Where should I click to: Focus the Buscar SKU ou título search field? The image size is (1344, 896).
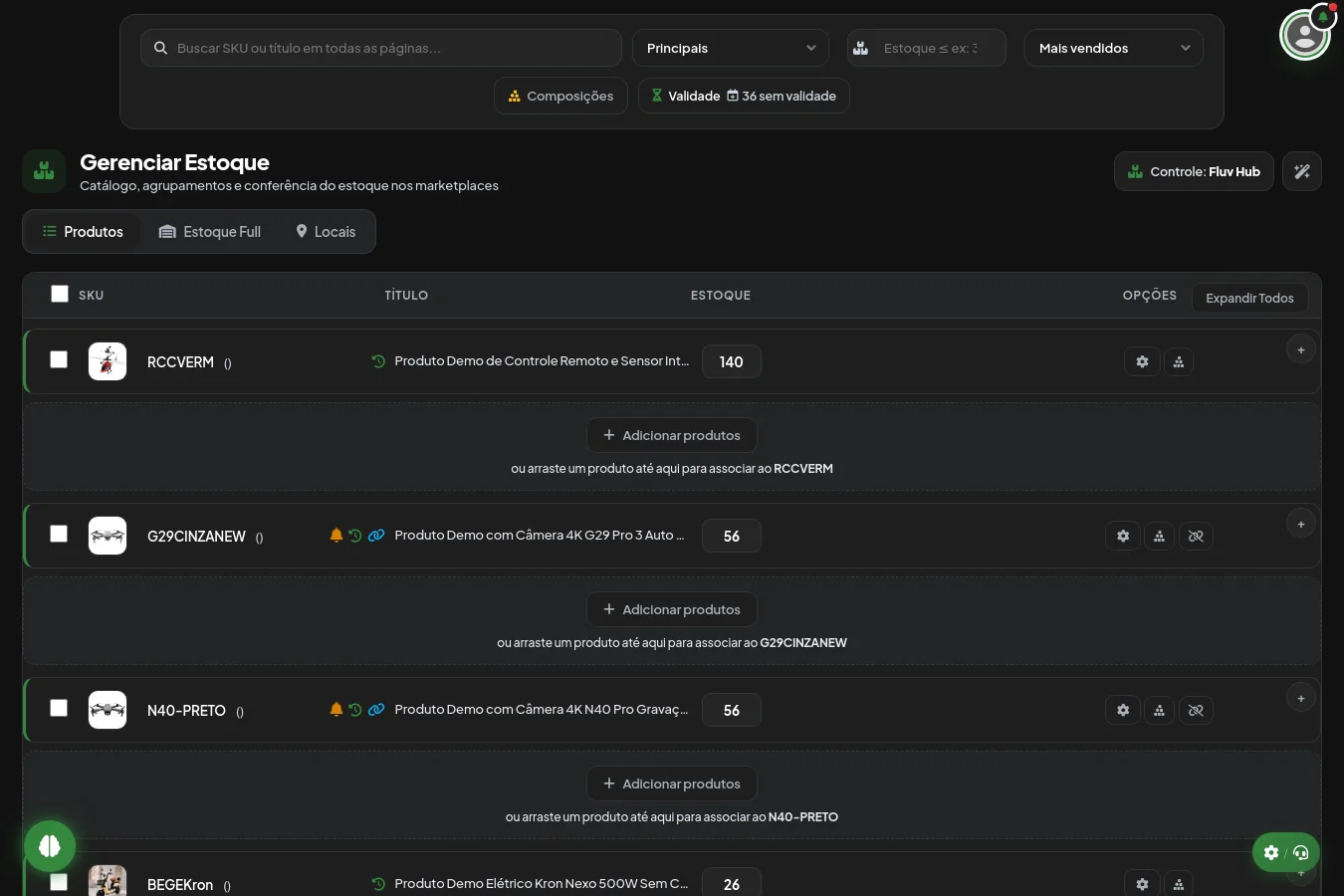[x=381, y=48]
